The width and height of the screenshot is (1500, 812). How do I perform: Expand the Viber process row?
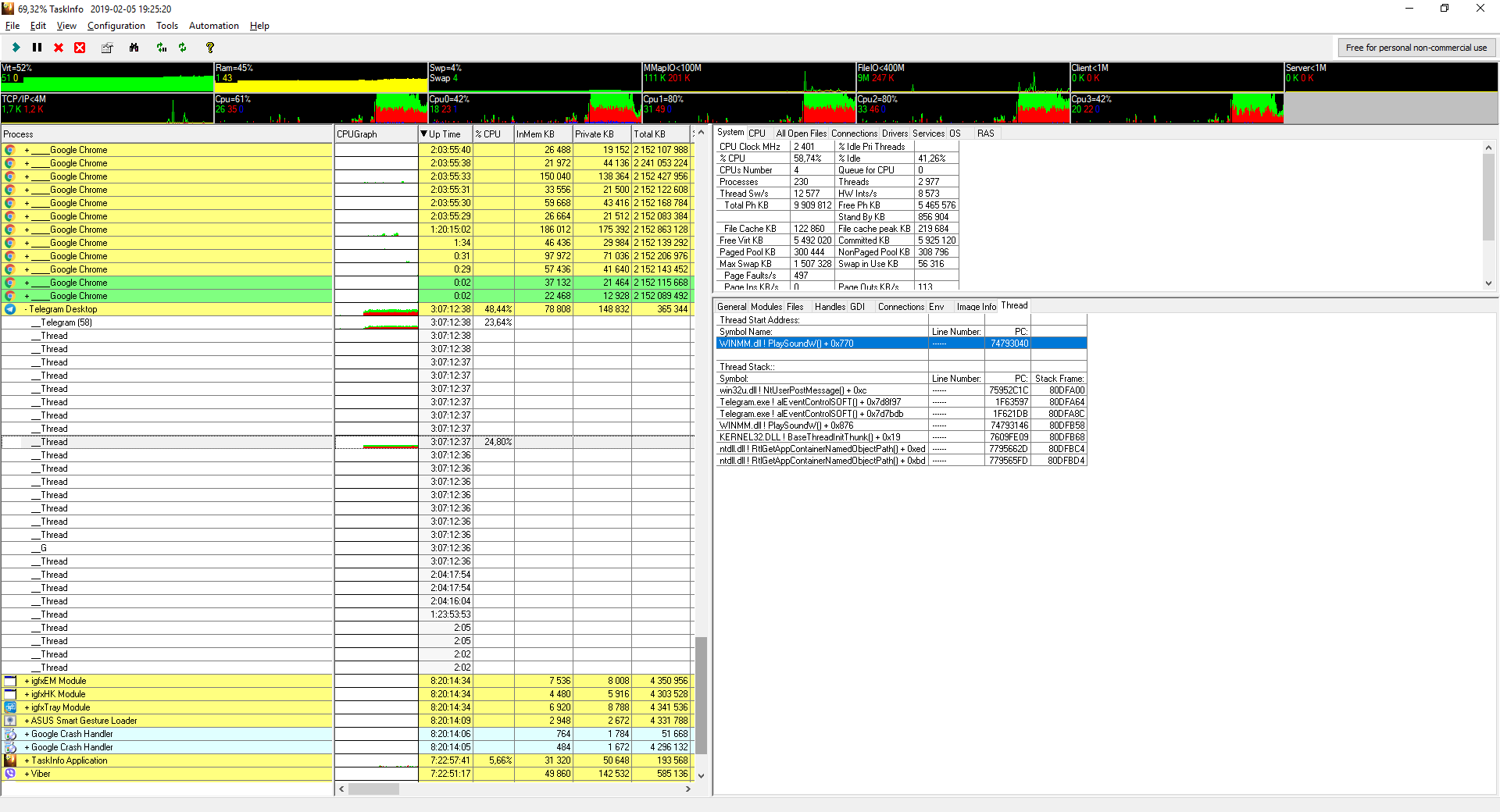pos(27,774)
